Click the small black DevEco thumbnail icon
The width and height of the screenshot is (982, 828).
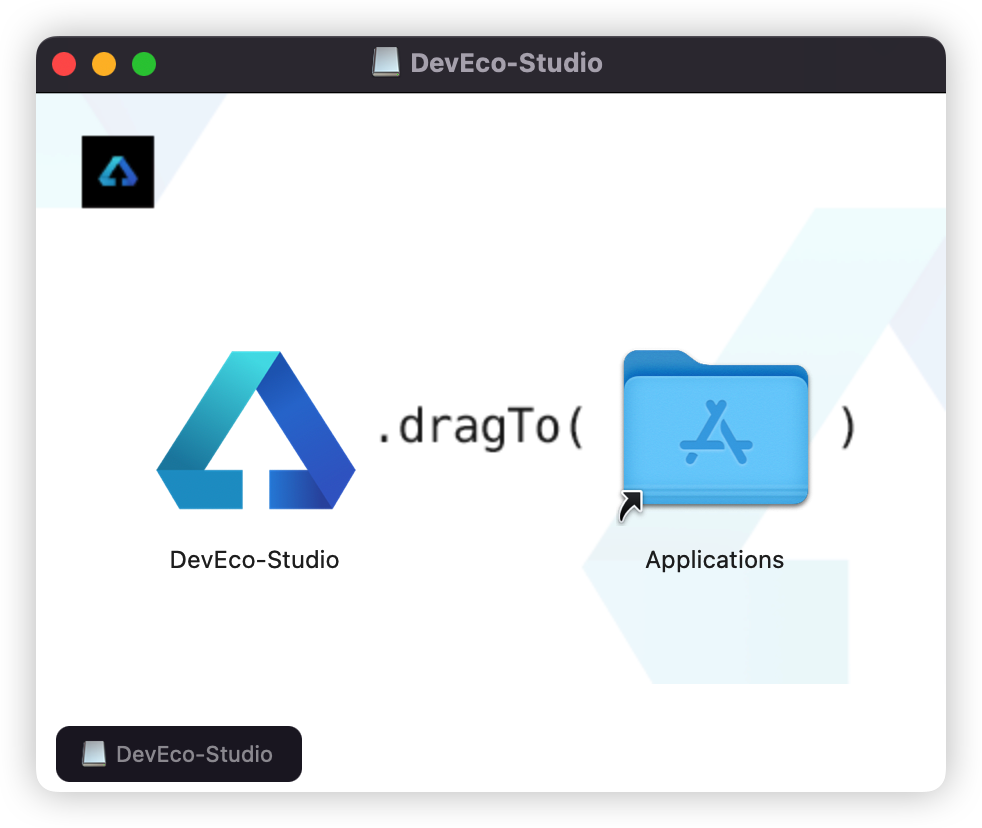tap(118, 172)
